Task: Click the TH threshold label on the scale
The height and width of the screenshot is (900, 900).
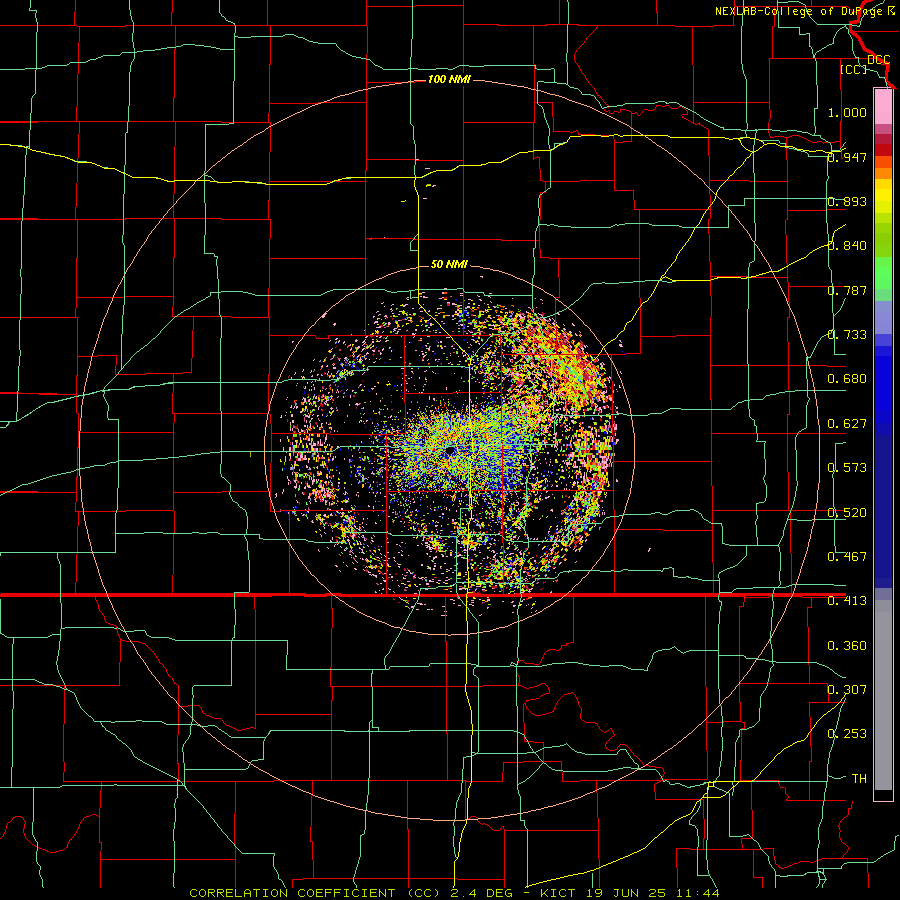Action: click(x=859, y=779)
